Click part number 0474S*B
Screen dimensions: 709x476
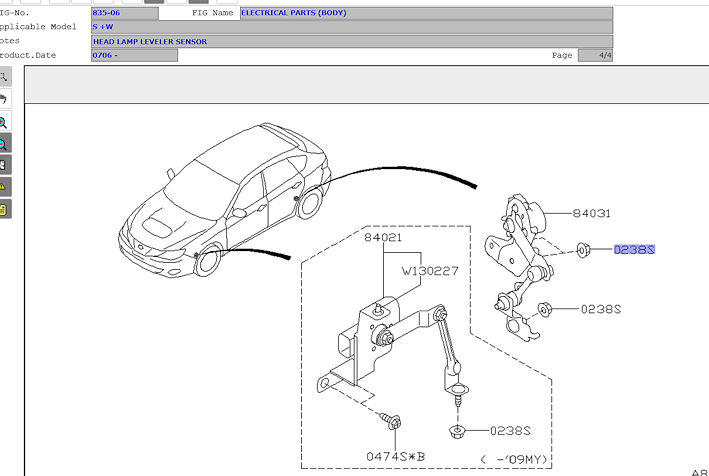pyautogui.click(x=395, y=457)
